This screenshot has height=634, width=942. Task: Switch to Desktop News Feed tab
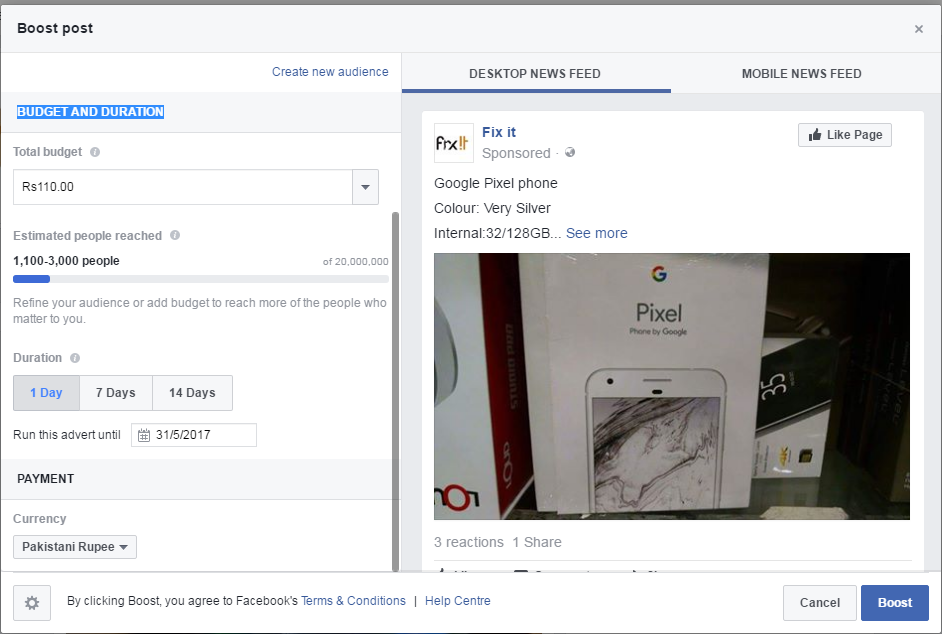(535, 74)
